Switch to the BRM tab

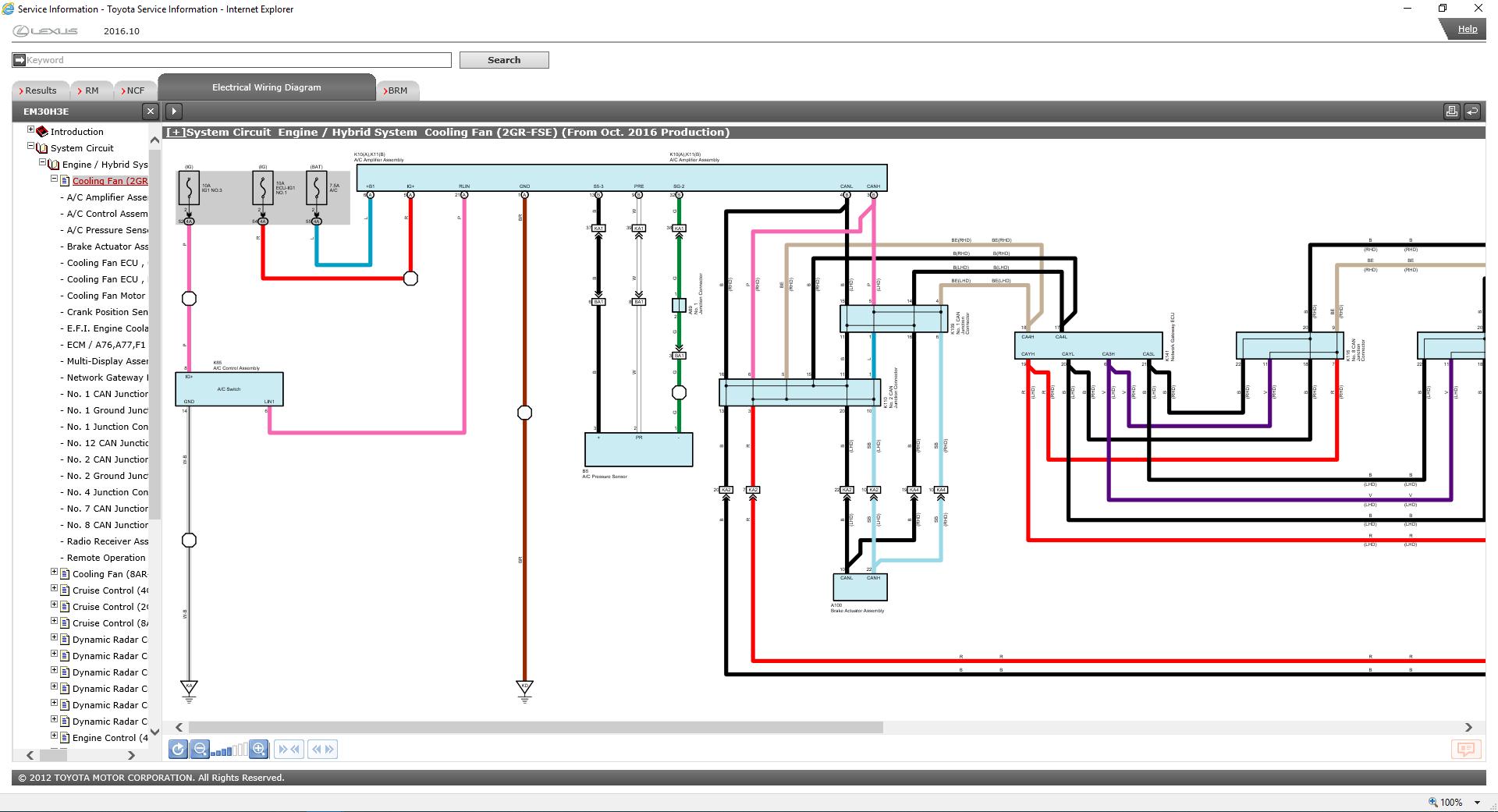pyautogui.click(x=398, y=90)
